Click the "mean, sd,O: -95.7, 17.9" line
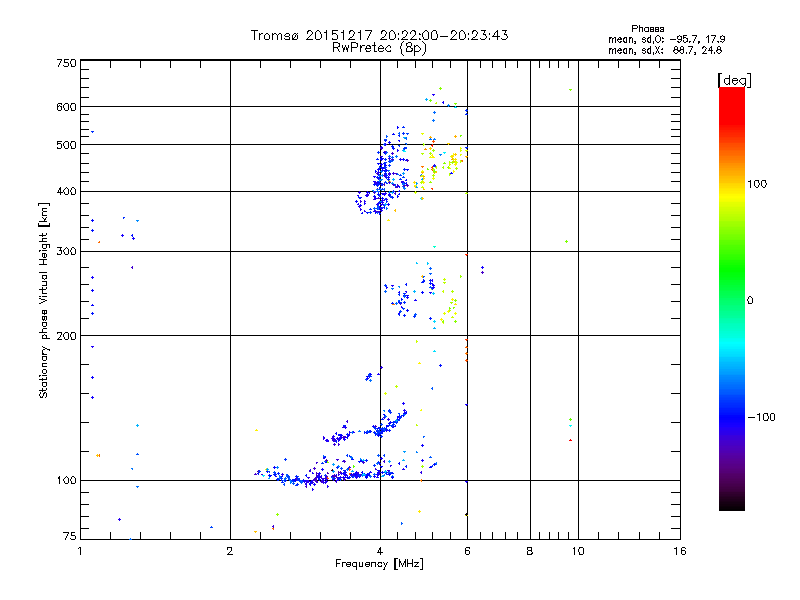The image size is (800, 600). click(666, 39)
